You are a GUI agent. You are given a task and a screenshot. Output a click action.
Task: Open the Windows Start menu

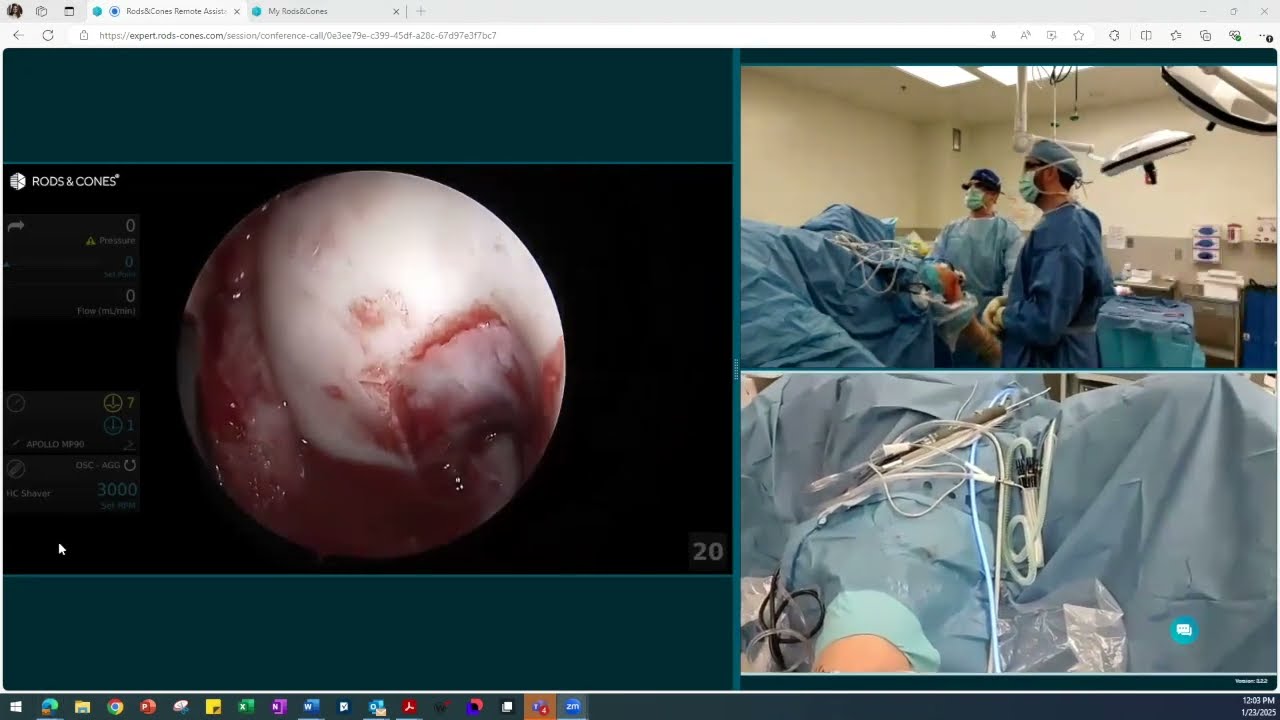16,707
